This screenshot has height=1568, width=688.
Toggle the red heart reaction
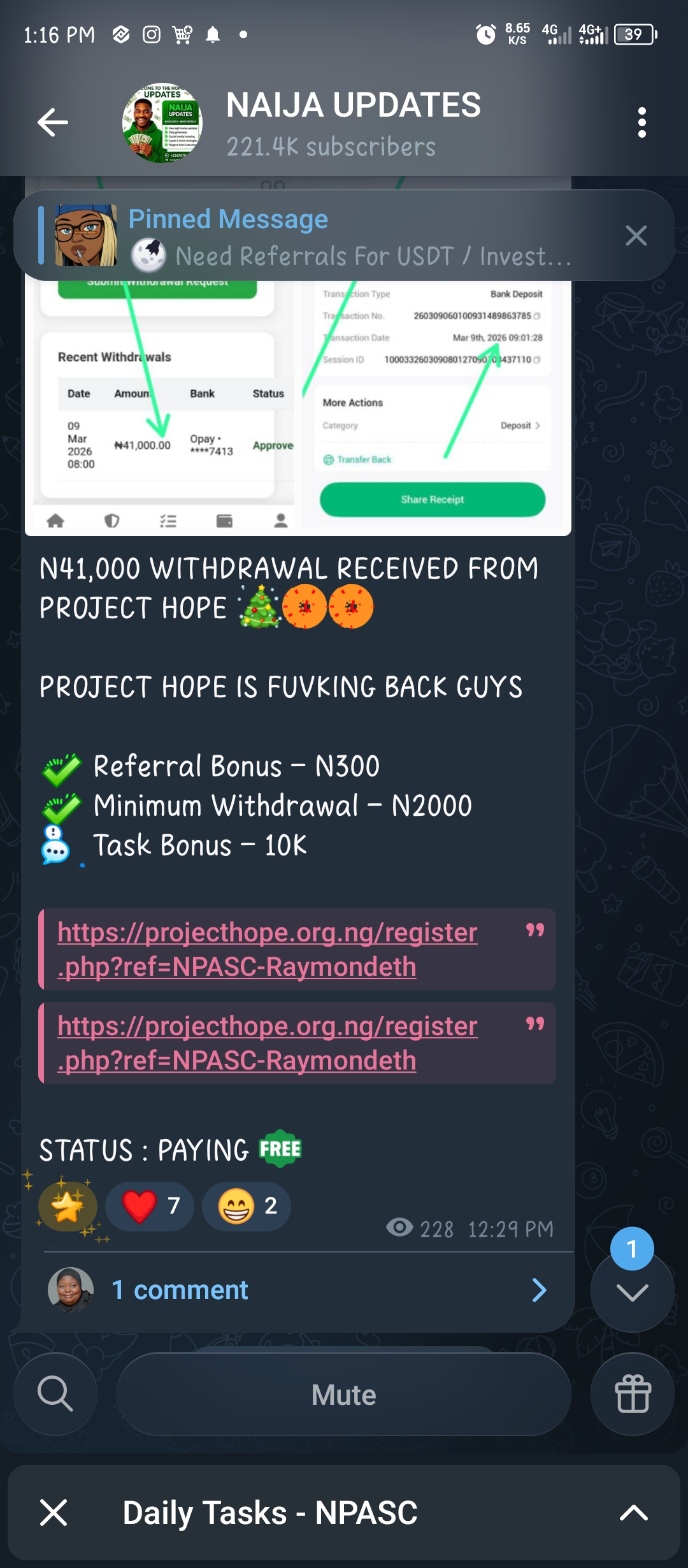(150, 1206)
